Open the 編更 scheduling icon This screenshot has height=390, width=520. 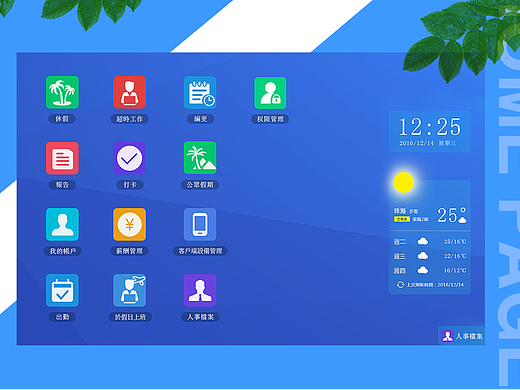200,92
